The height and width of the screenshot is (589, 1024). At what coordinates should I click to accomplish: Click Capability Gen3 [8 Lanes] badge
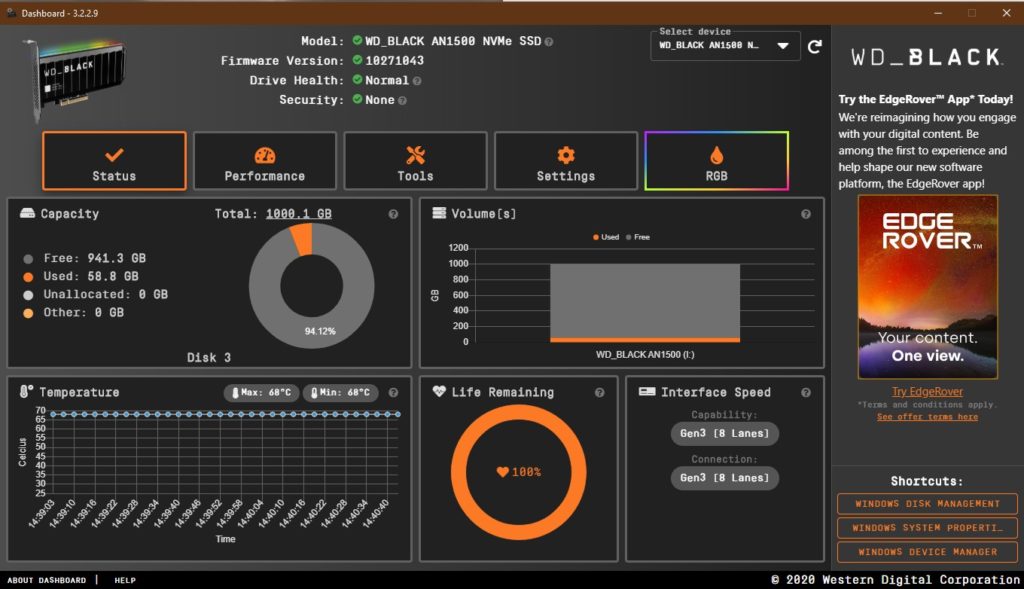click(724, 433)
